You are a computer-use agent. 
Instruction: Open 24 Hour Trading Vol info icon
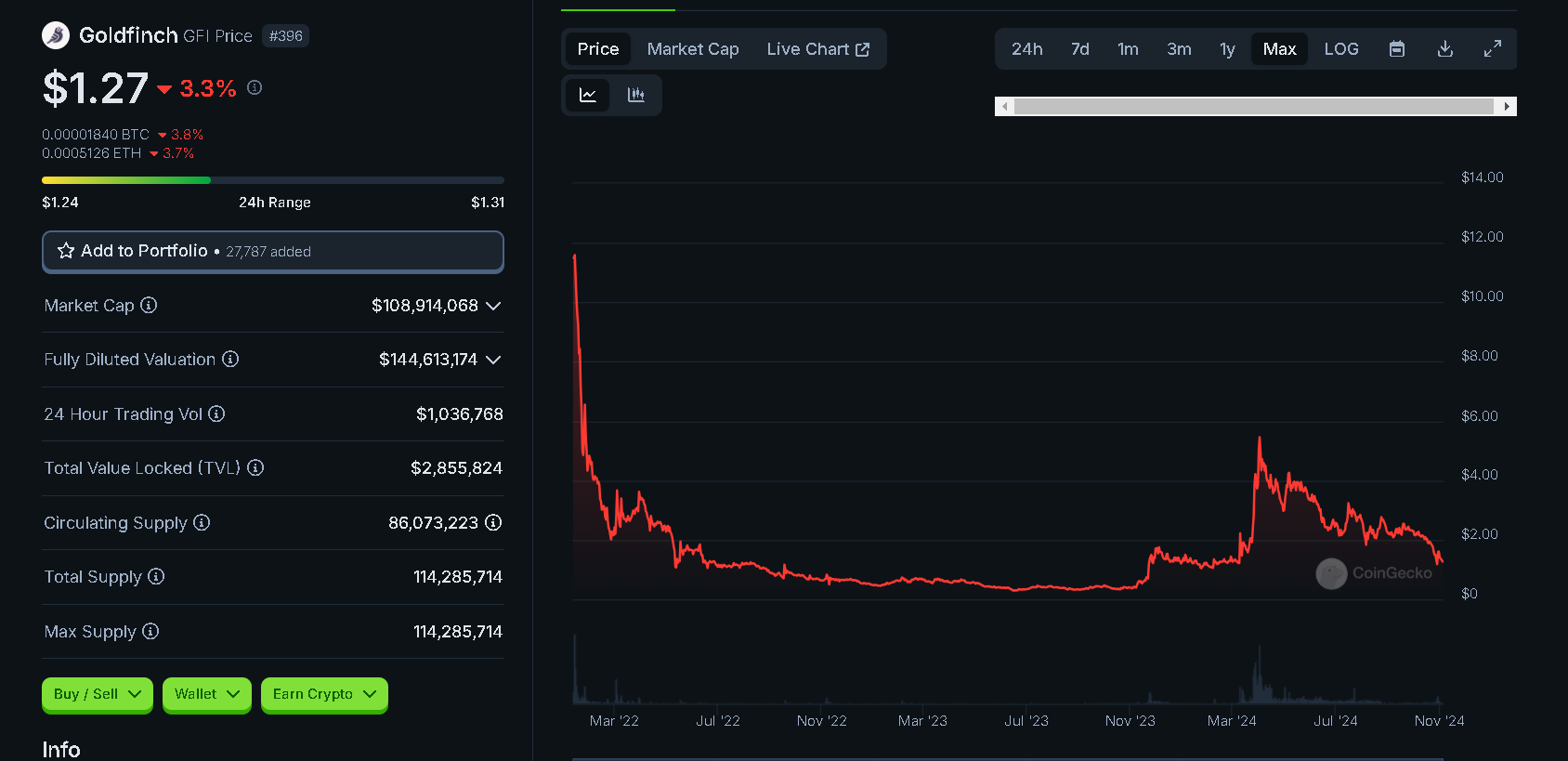pos(216,413)
